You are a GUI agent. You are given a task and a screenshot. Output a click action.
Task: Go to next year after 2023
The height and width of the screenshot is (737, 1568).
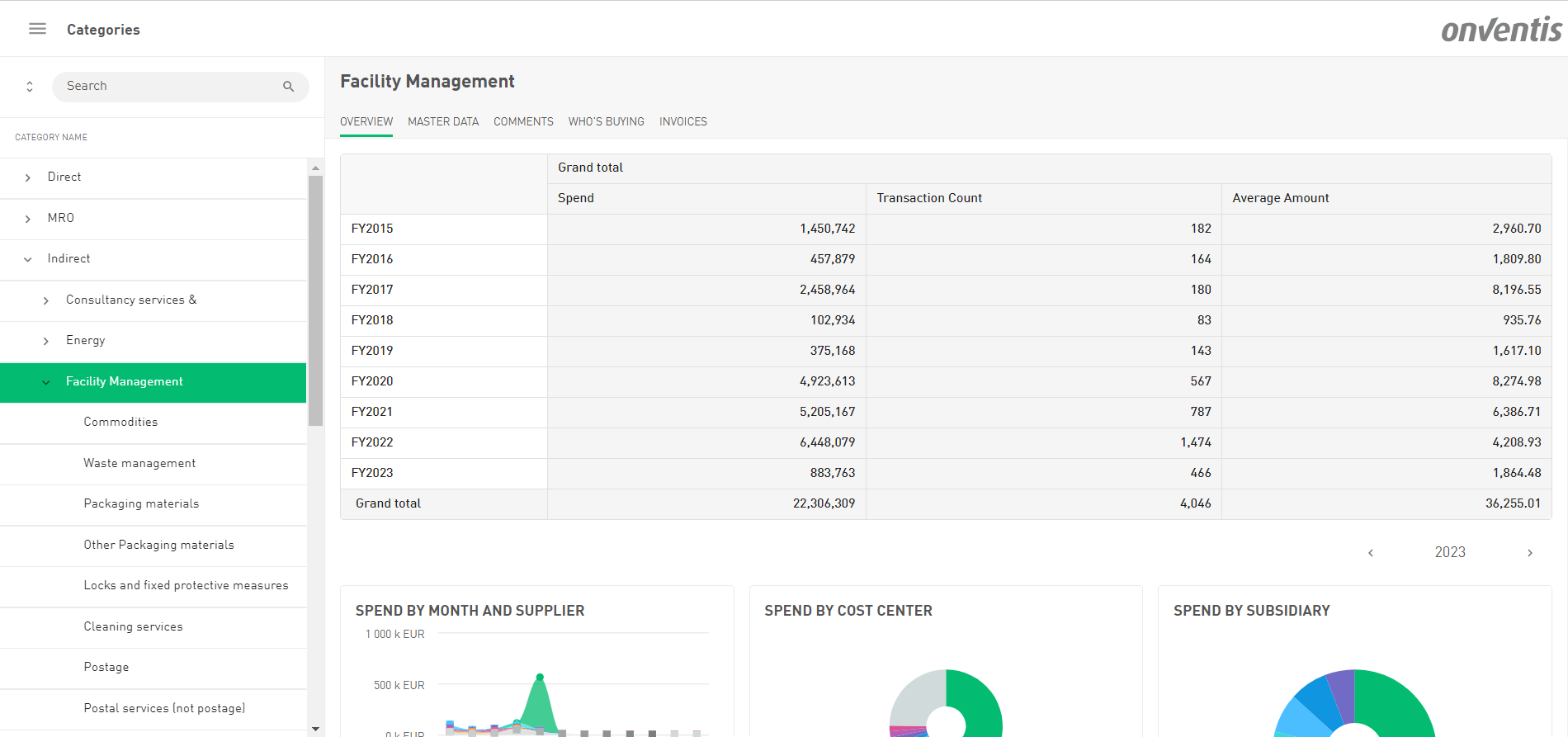point(1529,553)
